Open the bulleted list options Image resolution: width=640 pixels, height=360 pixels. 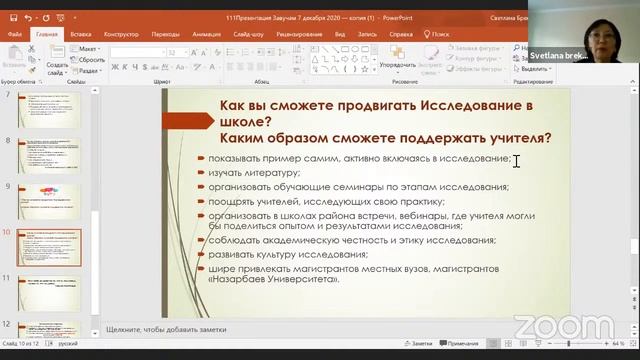231,52
